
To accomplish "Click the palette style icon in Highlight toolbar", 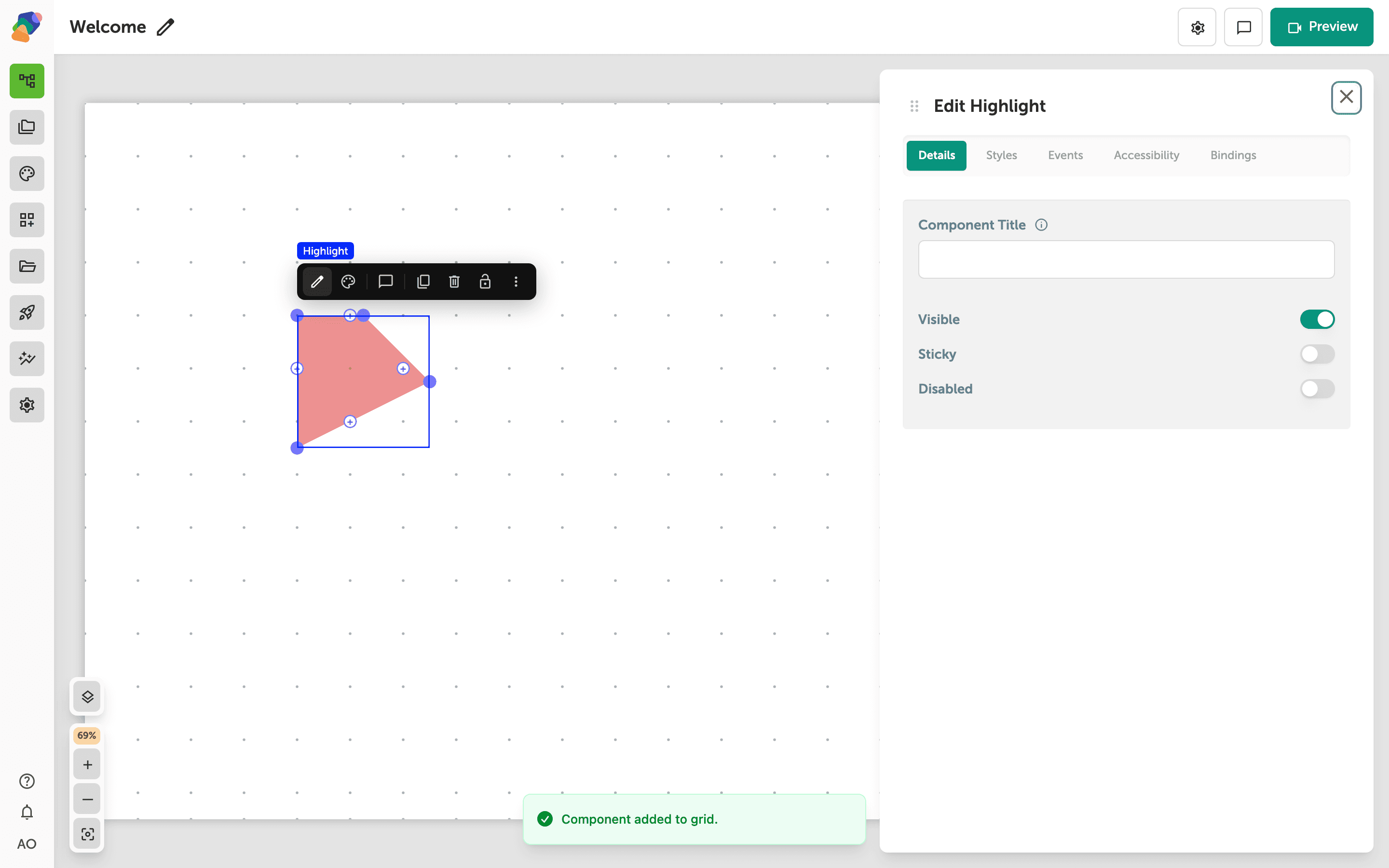I will point(348,281).
